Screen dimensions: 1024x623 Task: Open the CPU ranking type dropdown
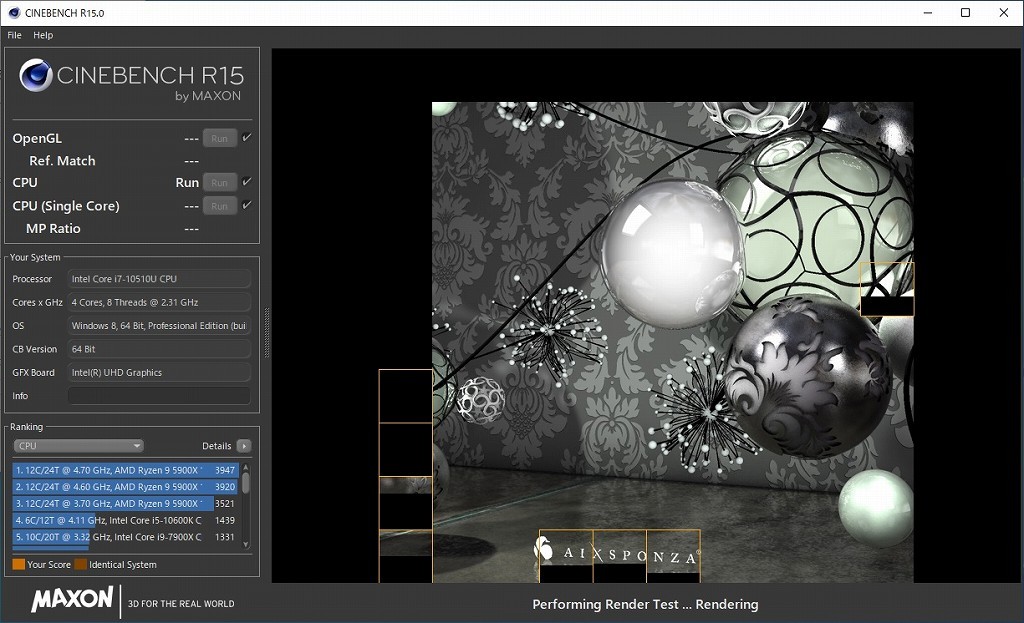coord(78,446)
